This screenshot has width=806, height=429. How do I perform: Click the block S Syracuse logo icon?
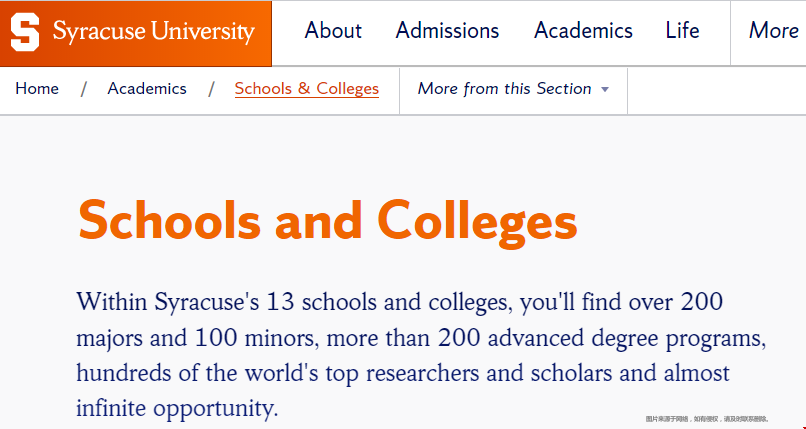pyautogui.click(x=25, y=32)
